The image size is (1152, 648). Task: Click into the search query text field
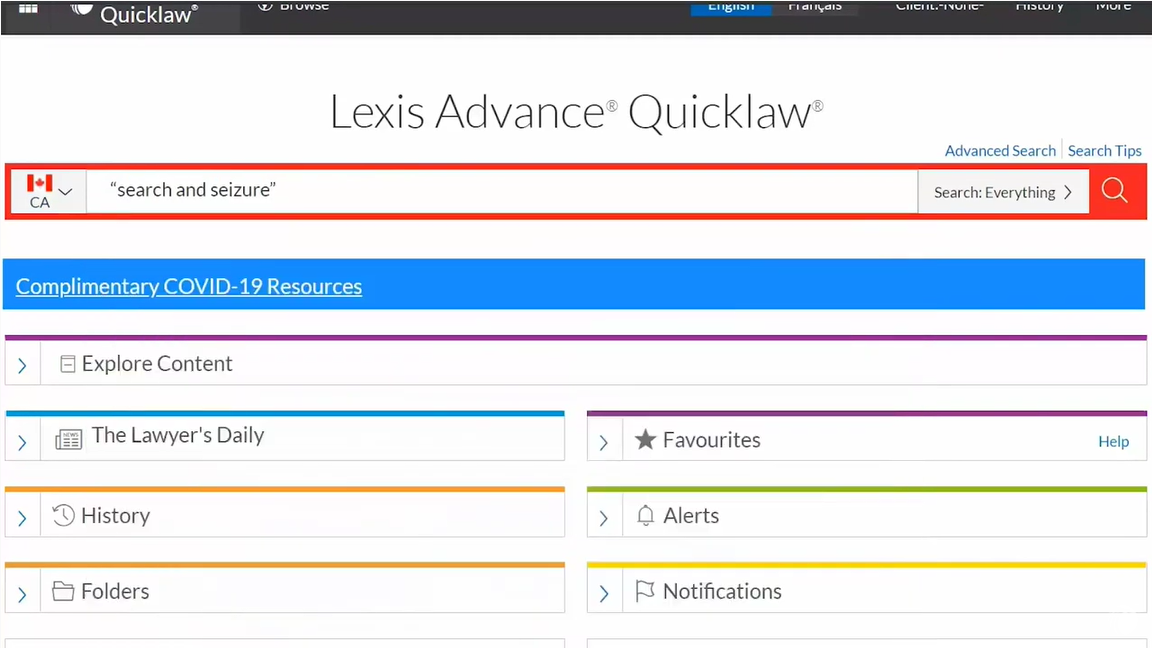[x=500, y=190]
